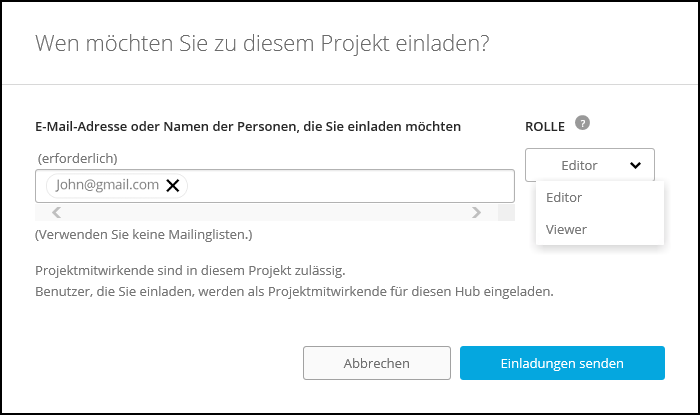The height and width of the screenshot is (415, 700).
Task: Remove the John@gmail.com recipient chip
Action: point(173,185)
